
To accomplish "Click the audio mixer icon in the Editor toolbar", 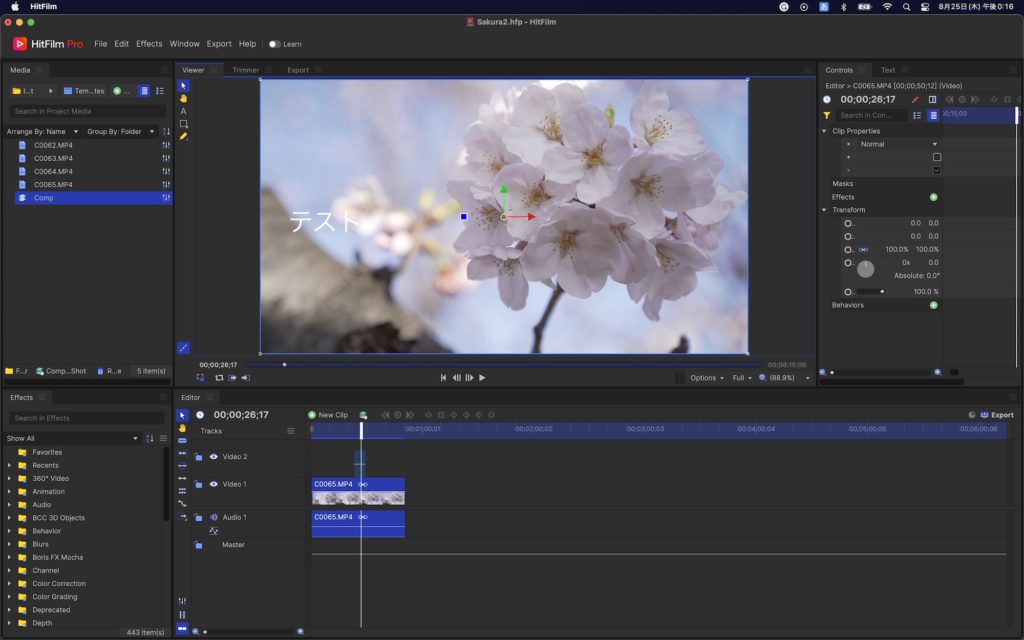I will (x=182, y=600).
